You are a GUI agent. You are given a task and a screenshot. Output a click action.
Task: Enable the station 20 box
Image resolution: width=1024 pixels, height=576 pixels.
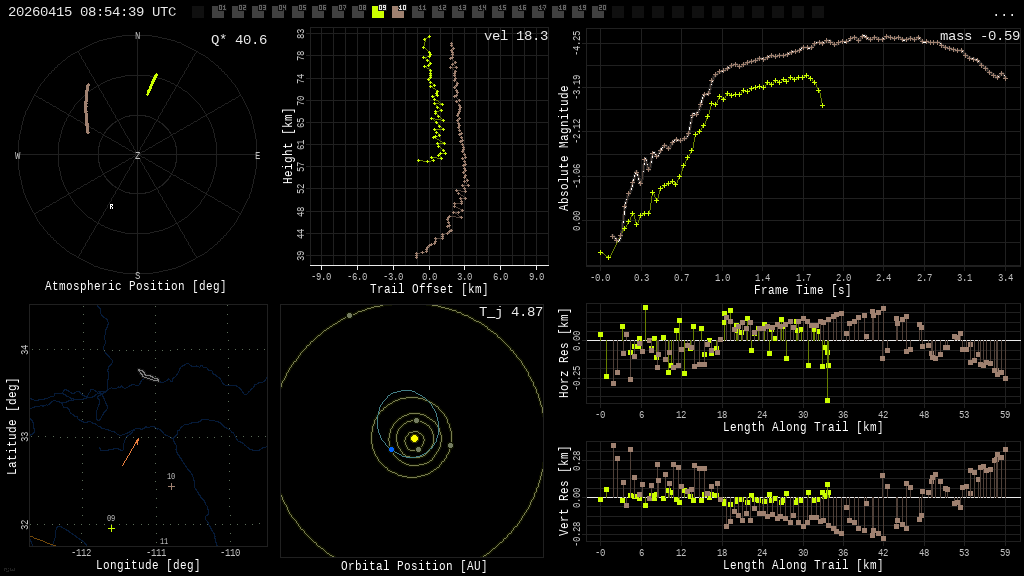[598, 12]
